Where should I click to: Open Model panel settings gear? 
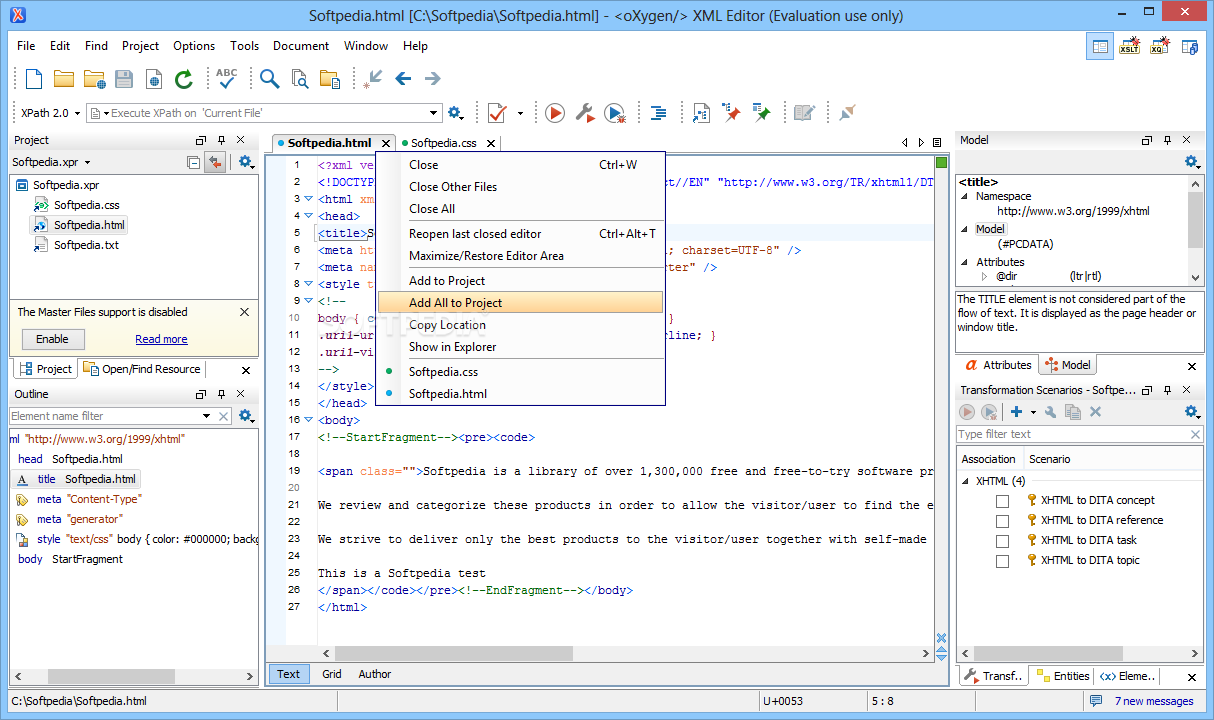(1192, 162)
